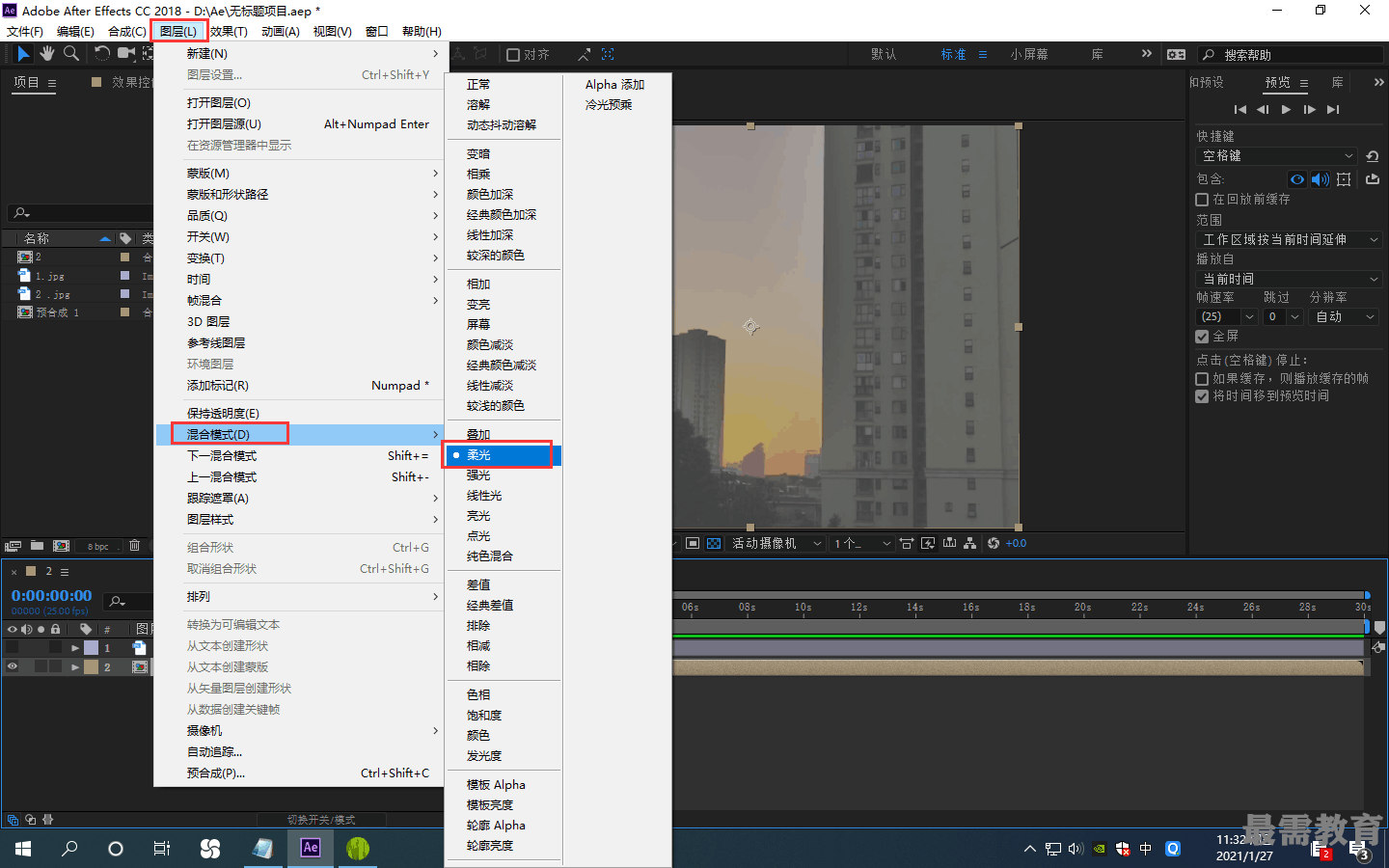This screenshot has height=868, width=1389.
Task: Open 8 bpc color depth setting
Action: pos(97,547)
